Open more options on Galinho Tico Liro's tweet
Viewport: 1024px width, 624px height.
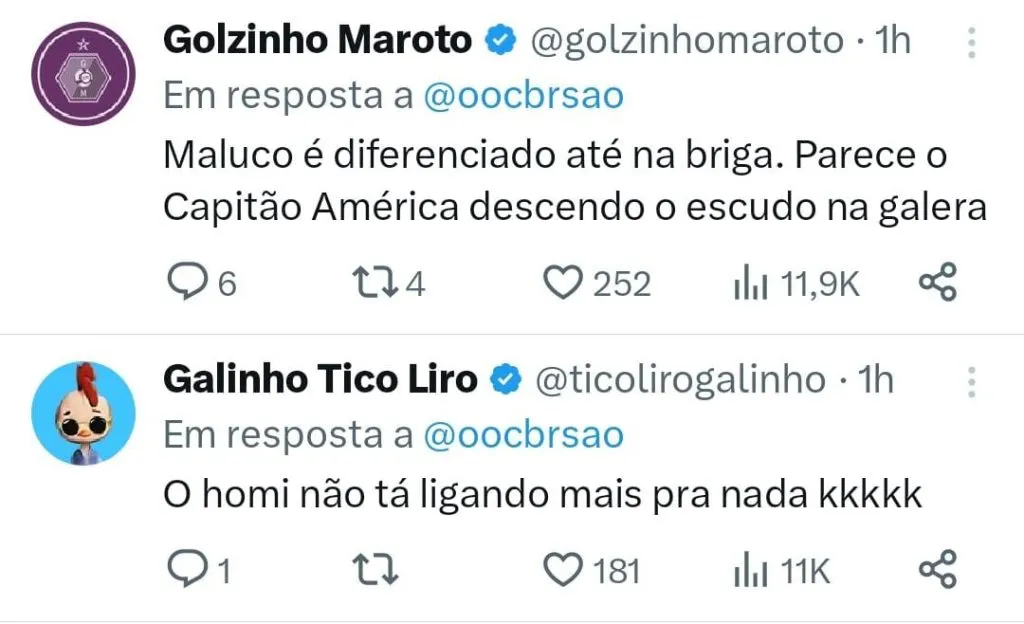(x=970, y=380)
